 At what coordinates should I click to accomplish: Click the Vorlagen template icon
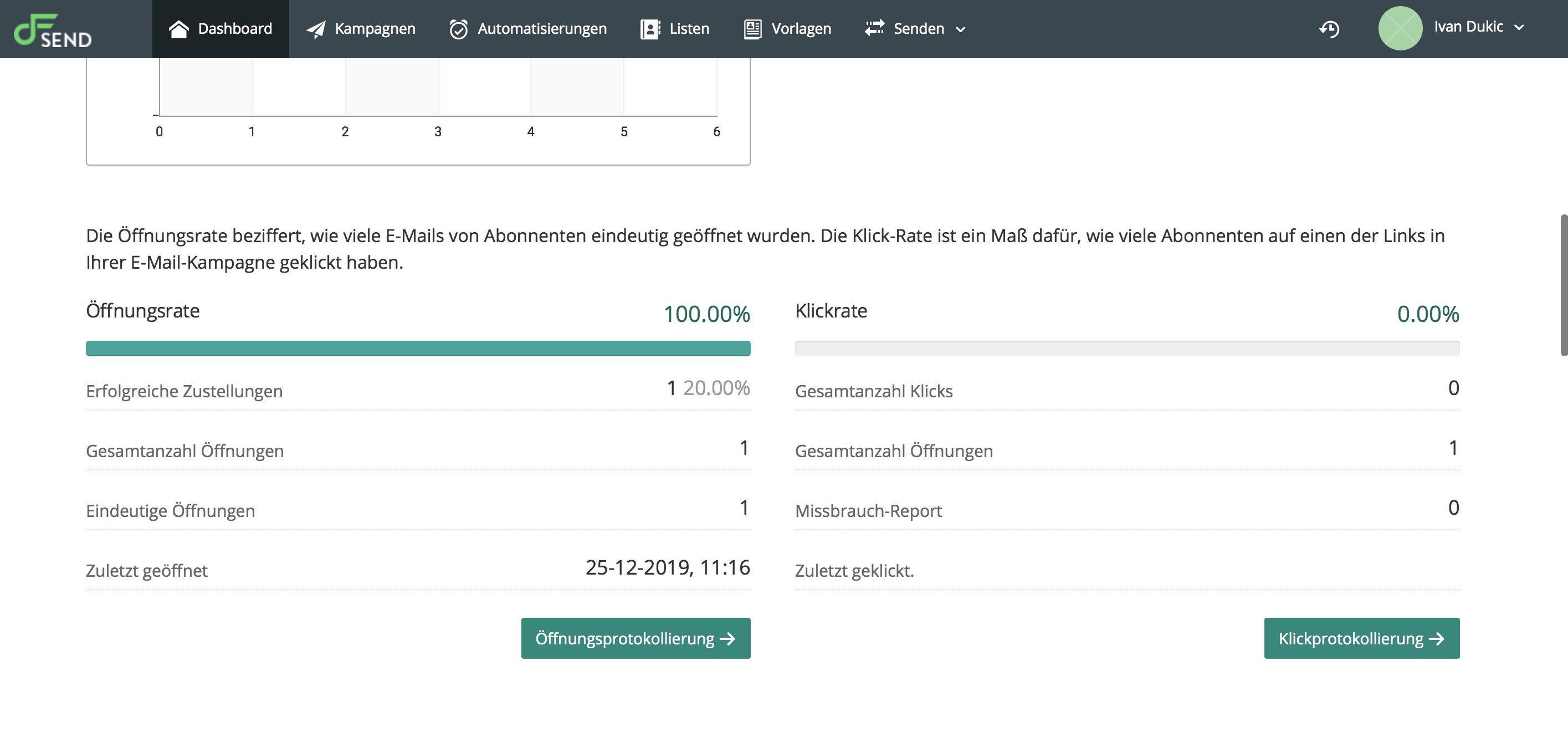pyautogui.click(x=752, y=29)
